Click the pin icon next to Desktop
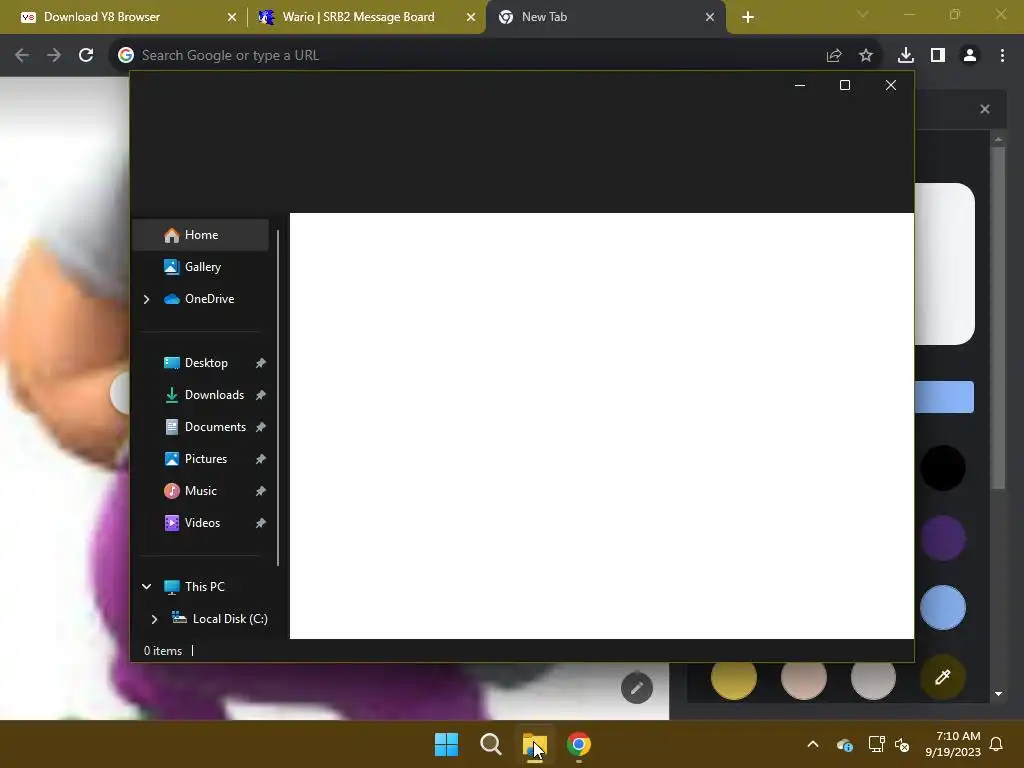Screen dimensions: 1024x768 pyautogui.click(x=261, y=363)
